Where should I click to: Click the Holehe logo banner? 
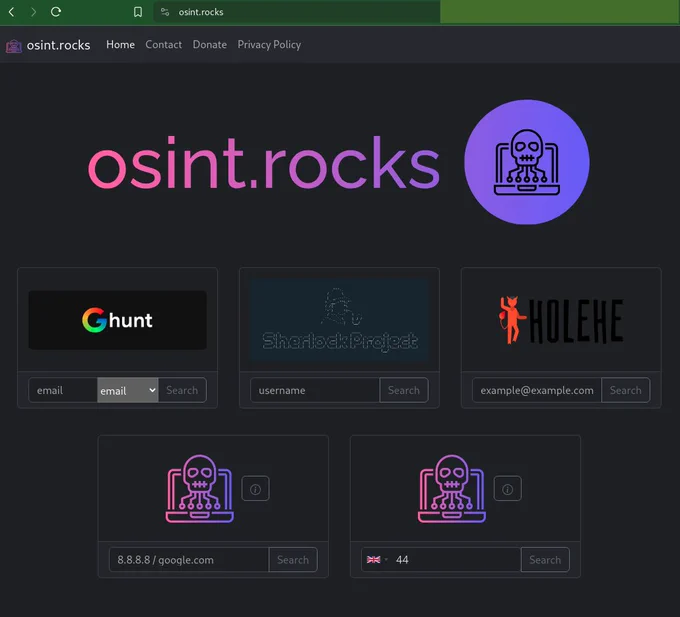[x=561, y=320]
